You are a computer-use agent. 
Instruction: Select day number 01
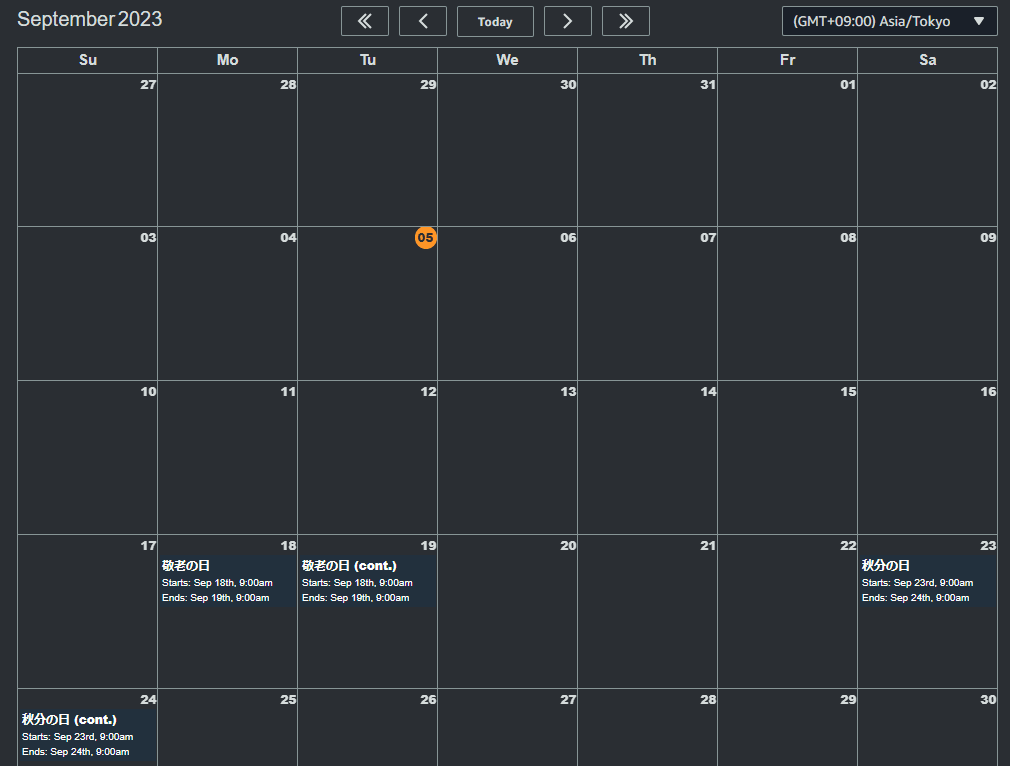tap(848, 84)
